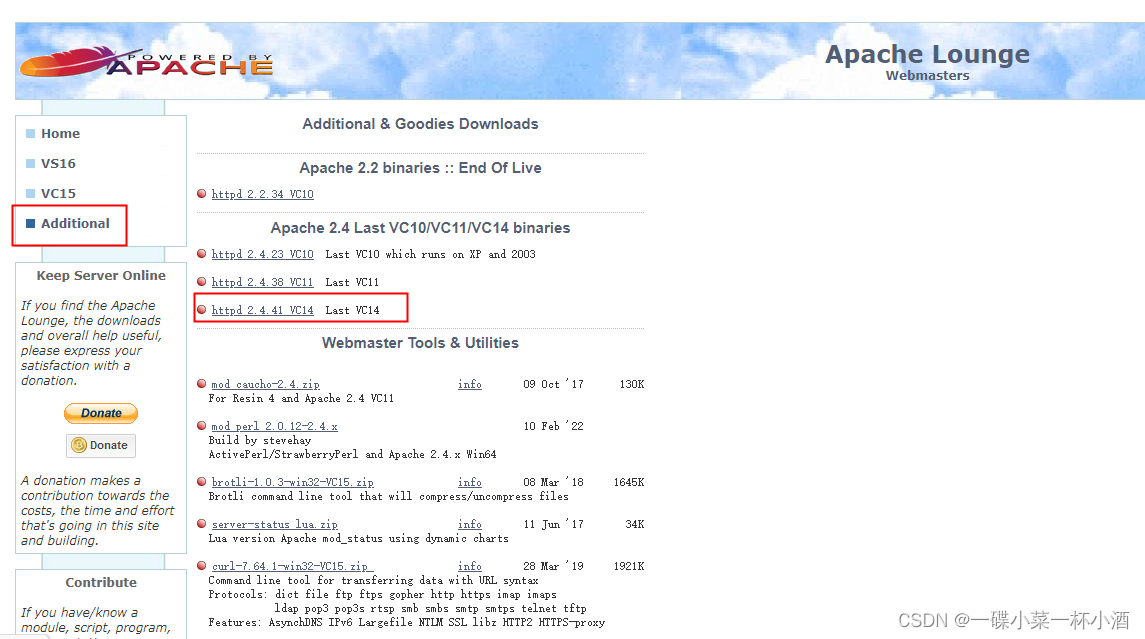Open the info link for mod_caucho-2.4.zip
The image size is (1145, 639).
(470, 383)
